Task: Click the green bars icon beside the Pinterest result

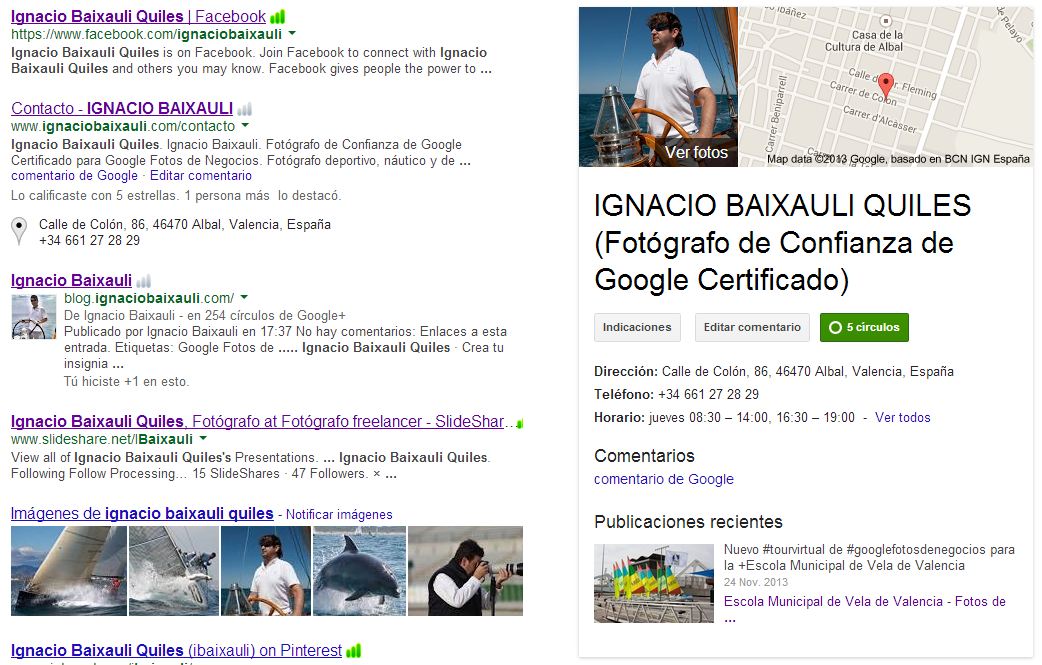Action: point(354,651)
